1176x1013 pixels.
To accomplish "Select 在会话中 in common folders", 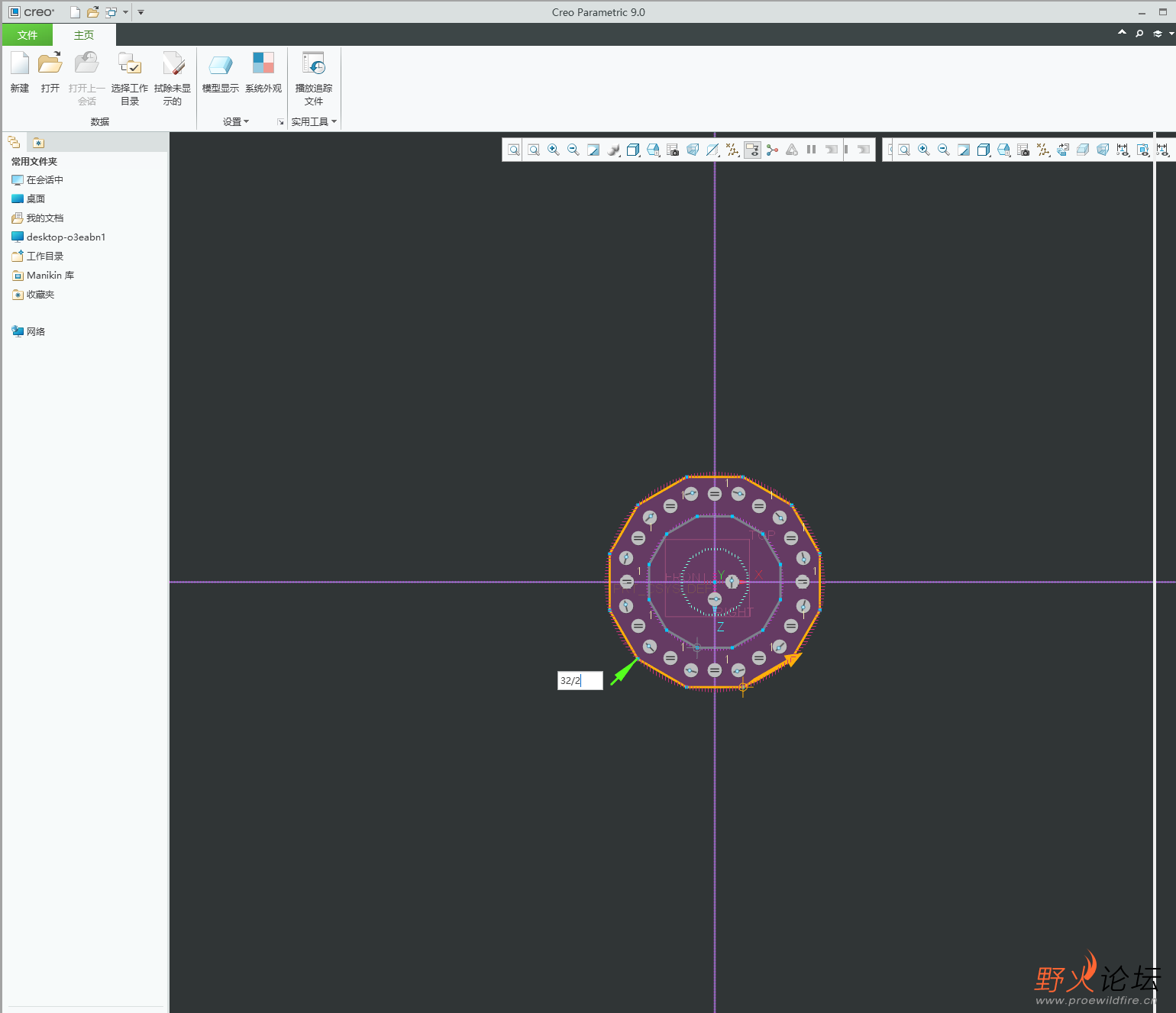I will pos(37,180).
